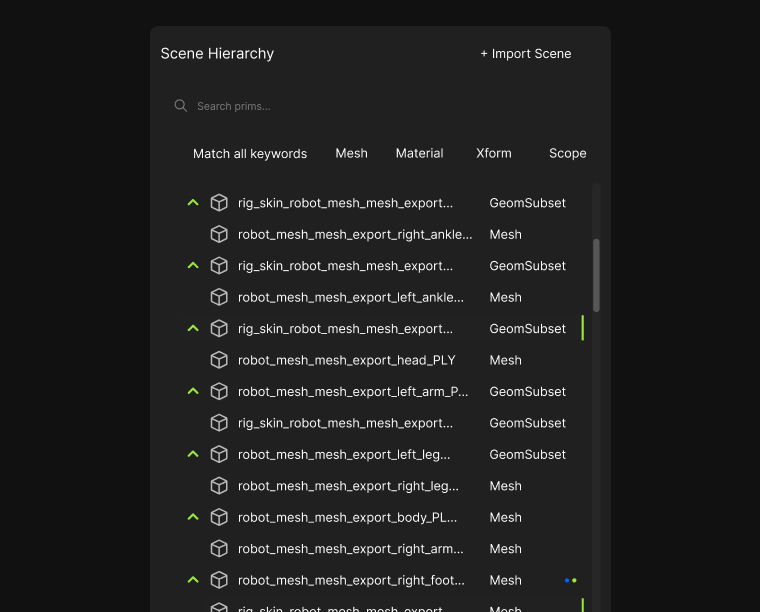Select robot_mesh_mesh_export_body_PL name

click(x=347, y=518)
